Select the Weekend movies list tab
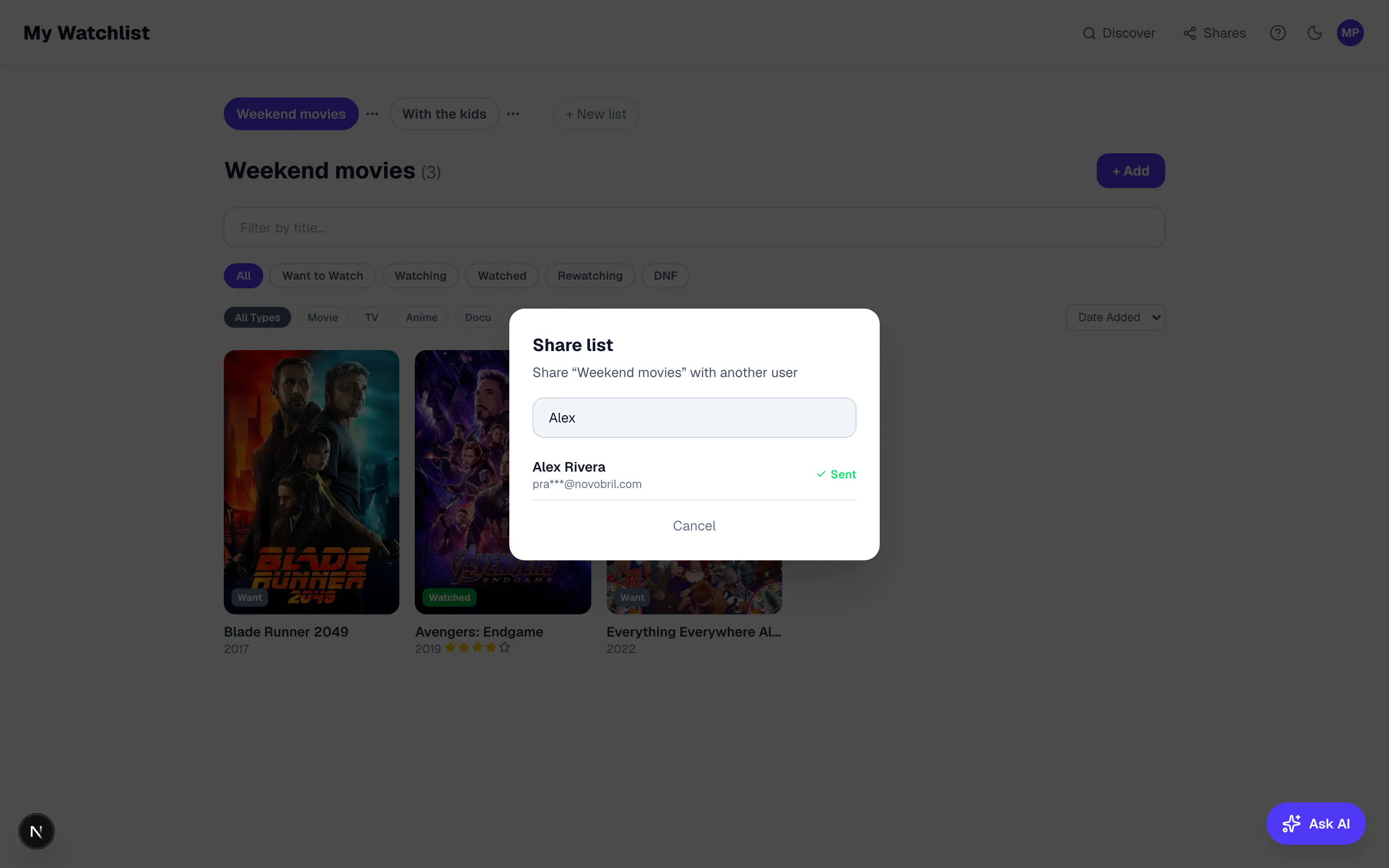Viewport: 1389px width, 868px height. click(291, 114)
